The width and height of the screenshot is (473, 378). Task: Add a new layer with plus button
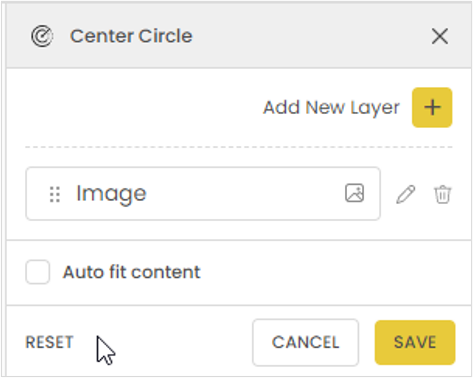click(x=432, y=107)
